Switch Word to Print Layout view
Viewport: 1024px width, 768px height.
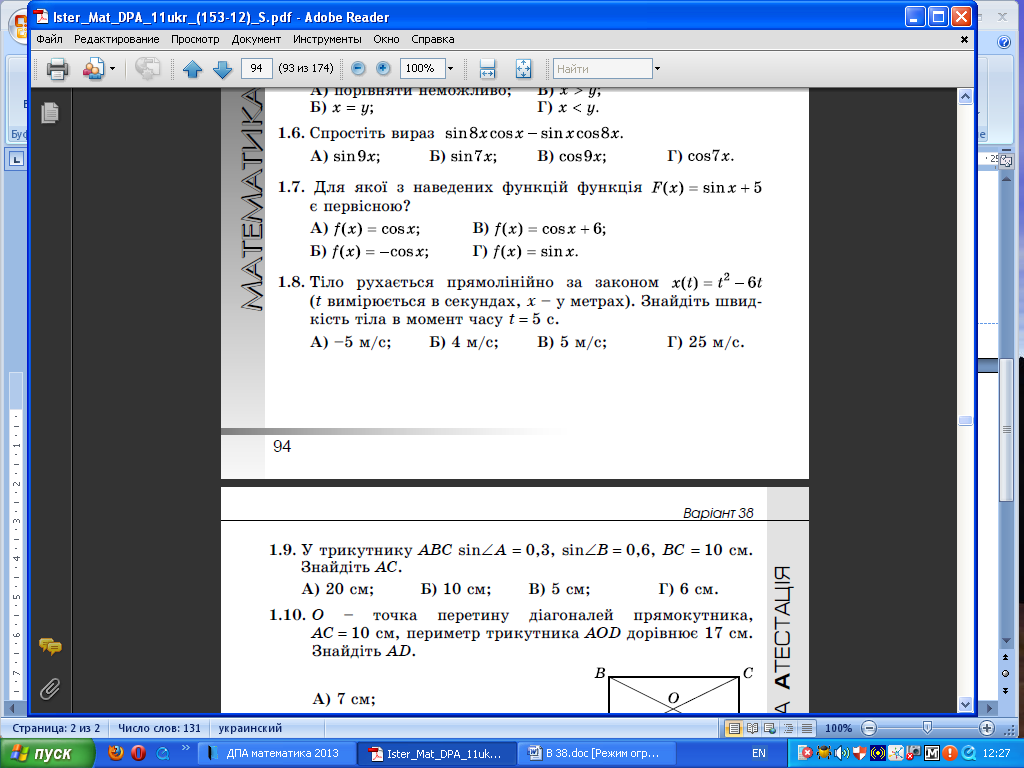click(734, 728)
